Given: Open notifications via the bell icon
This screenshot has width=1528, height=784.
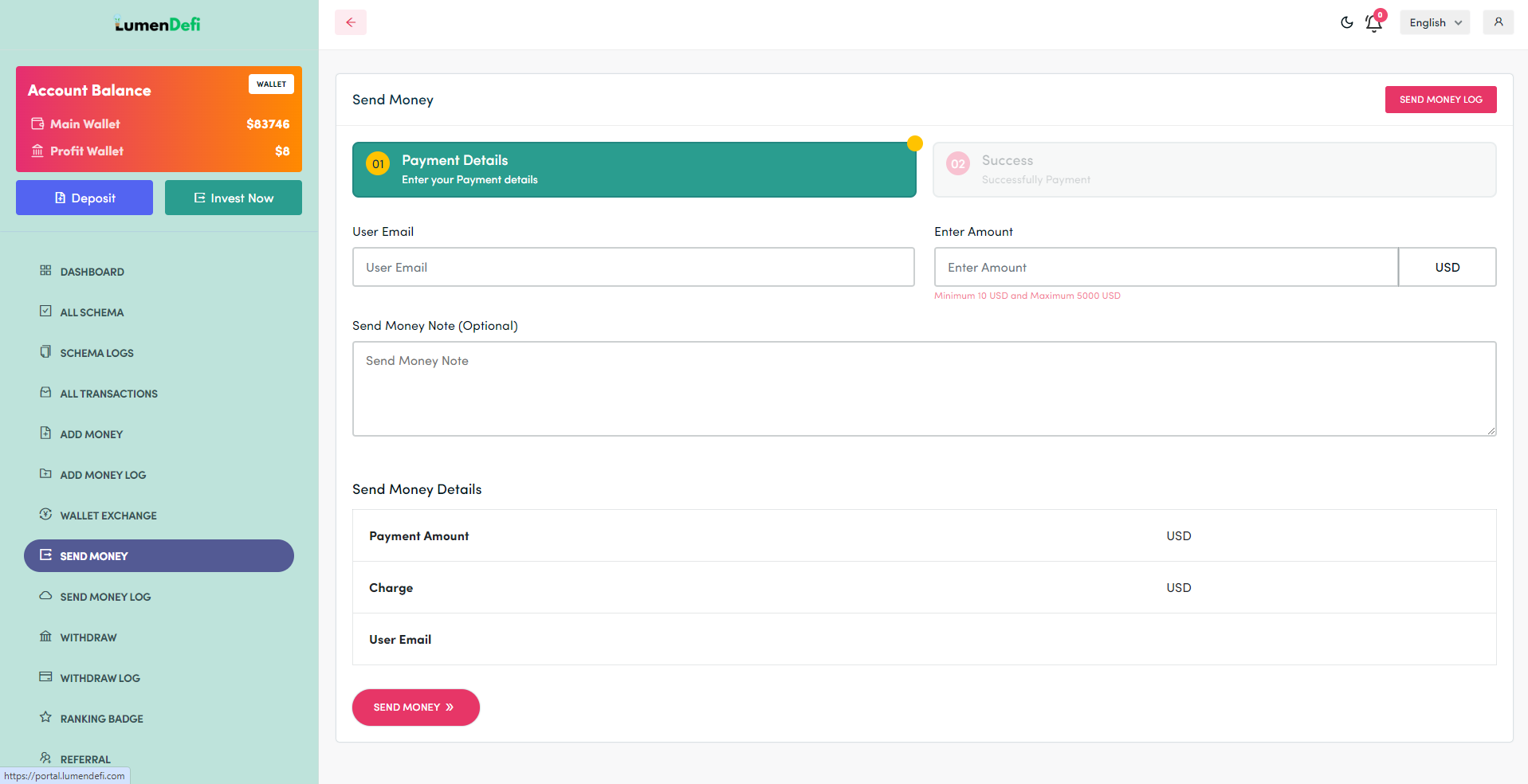Looking at the screenshot, I should pyautogui.click(x=1373, y=23).
